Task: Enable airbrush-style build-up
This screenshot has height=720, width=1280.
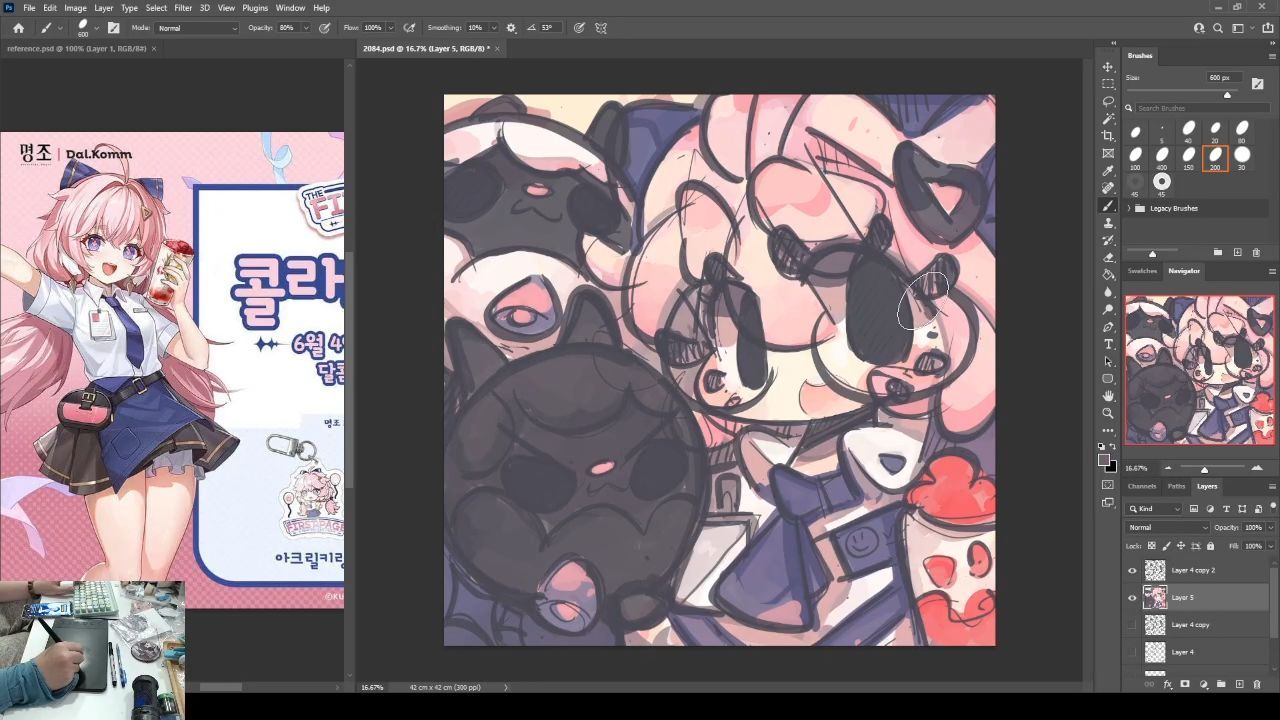Action: pos(409,28)
